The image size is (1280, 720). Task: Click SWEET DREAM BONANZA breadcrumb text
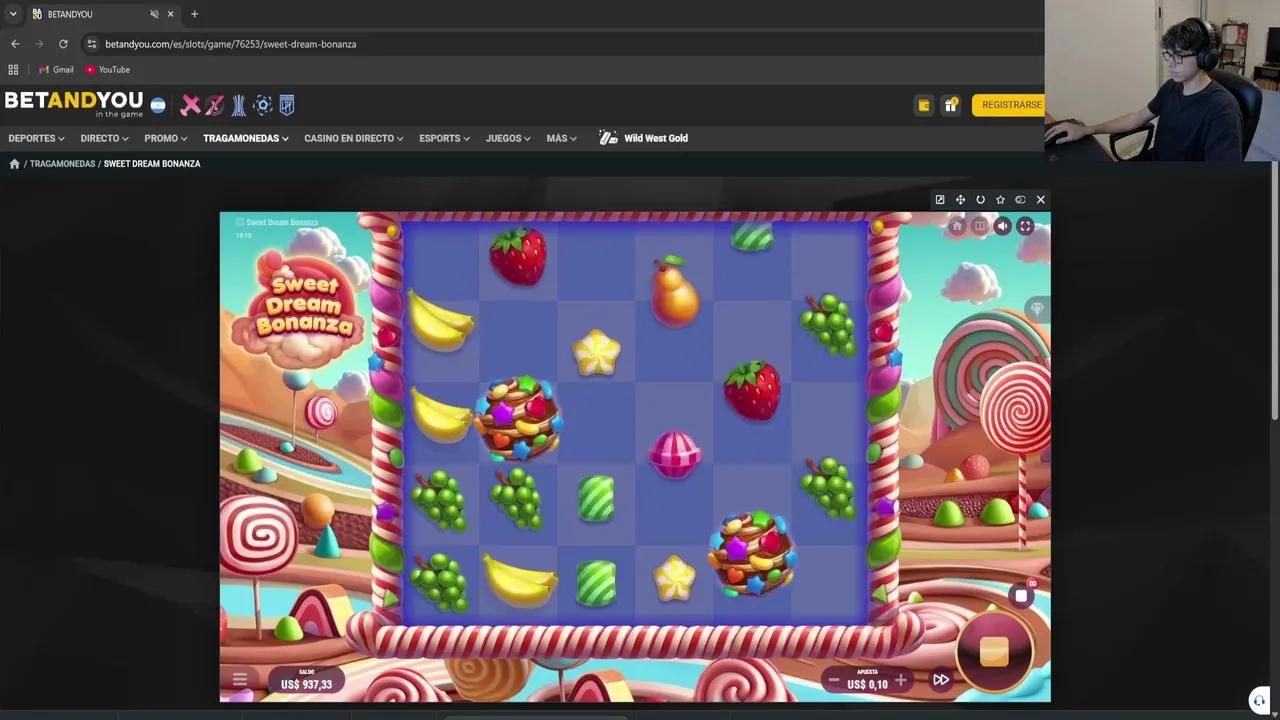click(x=152, y=164)
